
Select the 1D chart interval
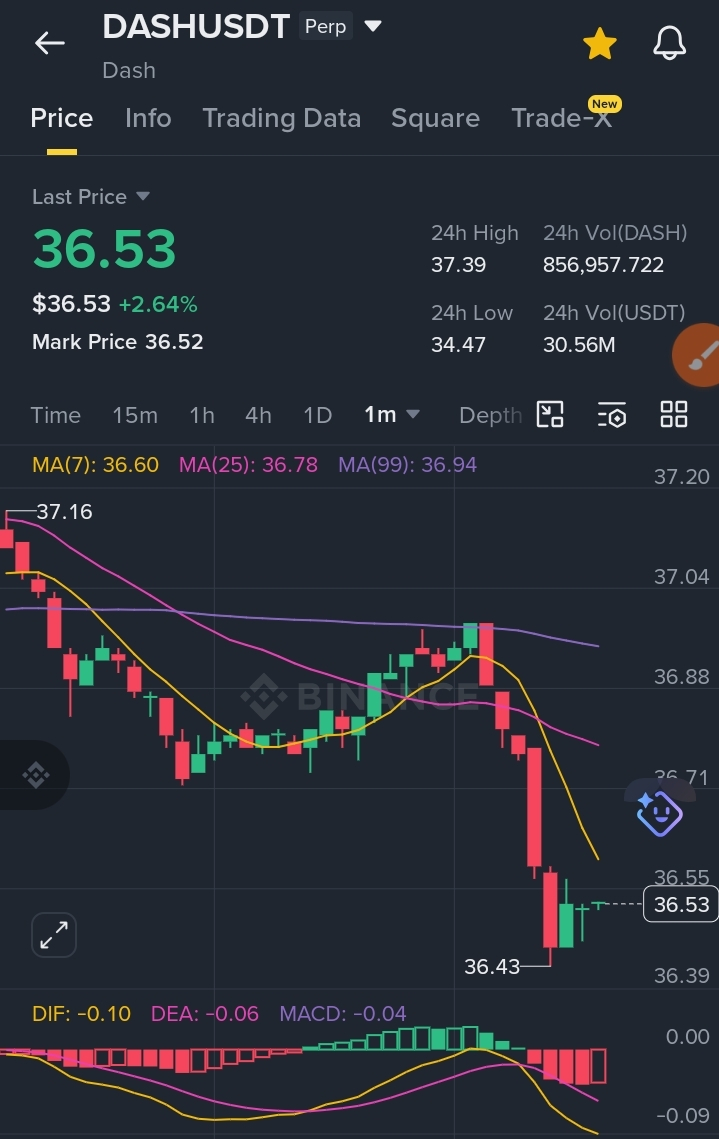(x=317, y=415)
